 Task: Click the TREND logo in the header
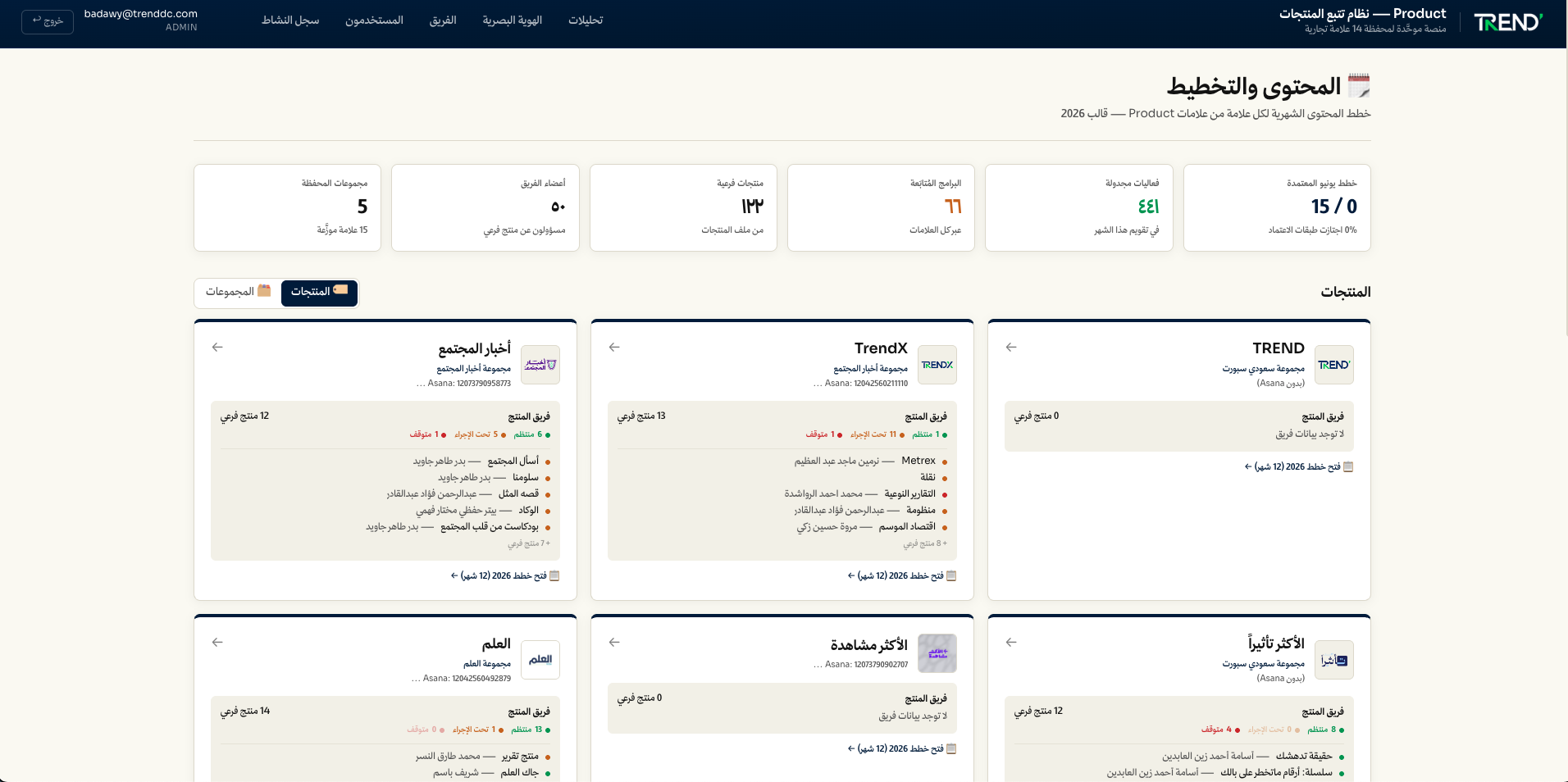tap(1508, 22)
